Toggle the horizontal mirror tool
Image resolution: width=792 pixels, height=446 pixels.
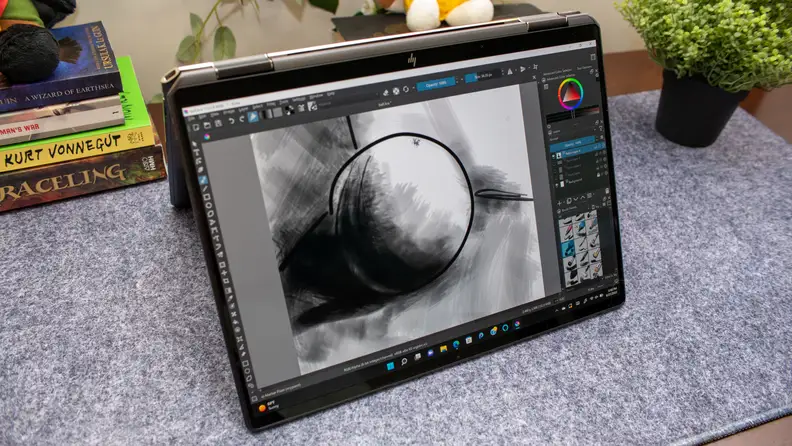(510, 72)
